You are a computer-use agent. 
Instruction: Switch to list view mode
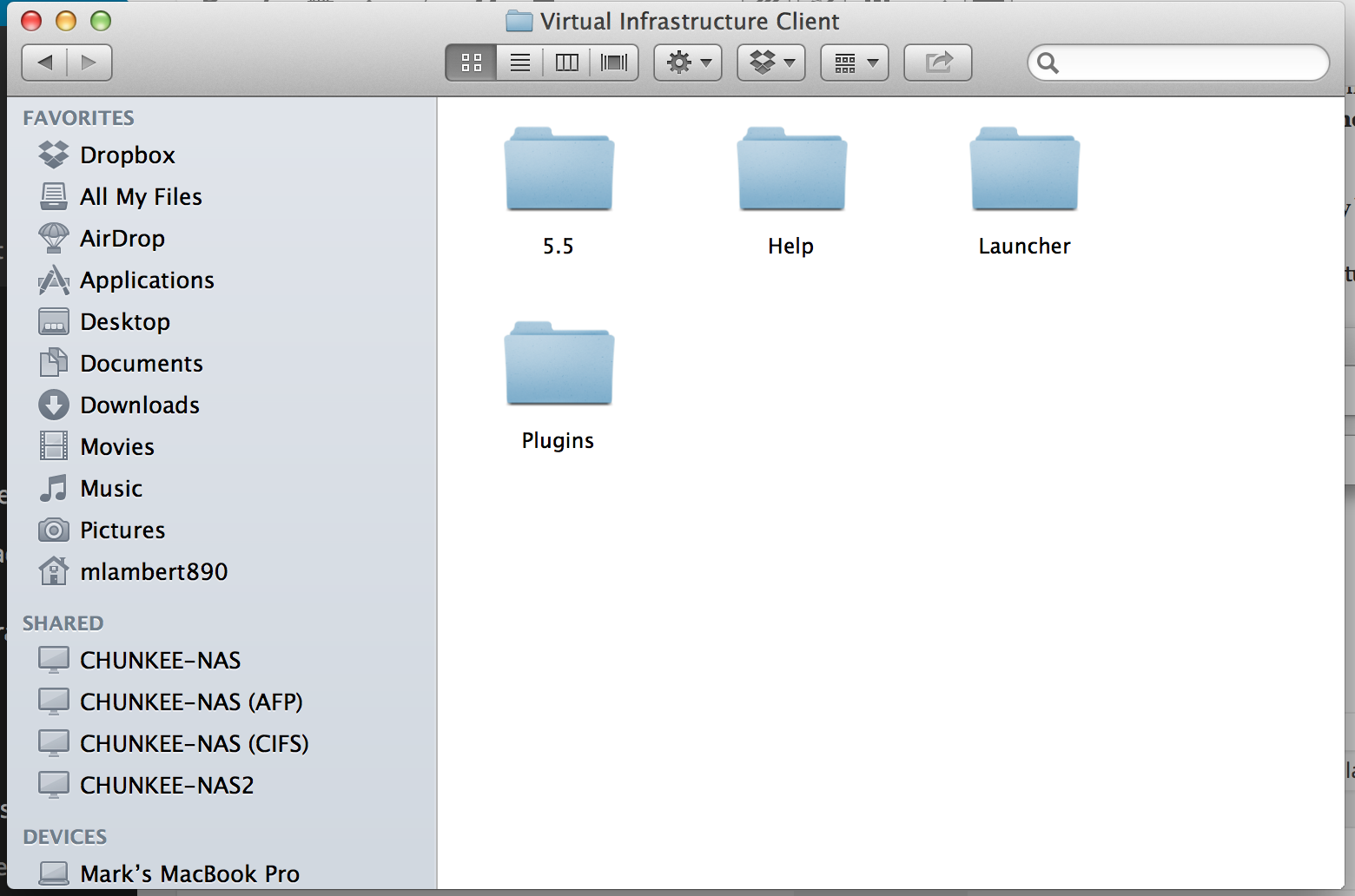tap(519, 63)
